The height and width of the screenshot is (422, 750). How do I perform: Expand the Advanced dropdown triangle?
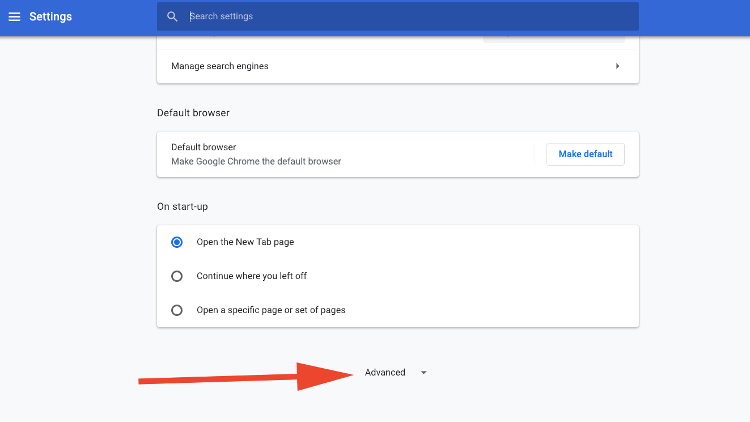pos(423,373)
